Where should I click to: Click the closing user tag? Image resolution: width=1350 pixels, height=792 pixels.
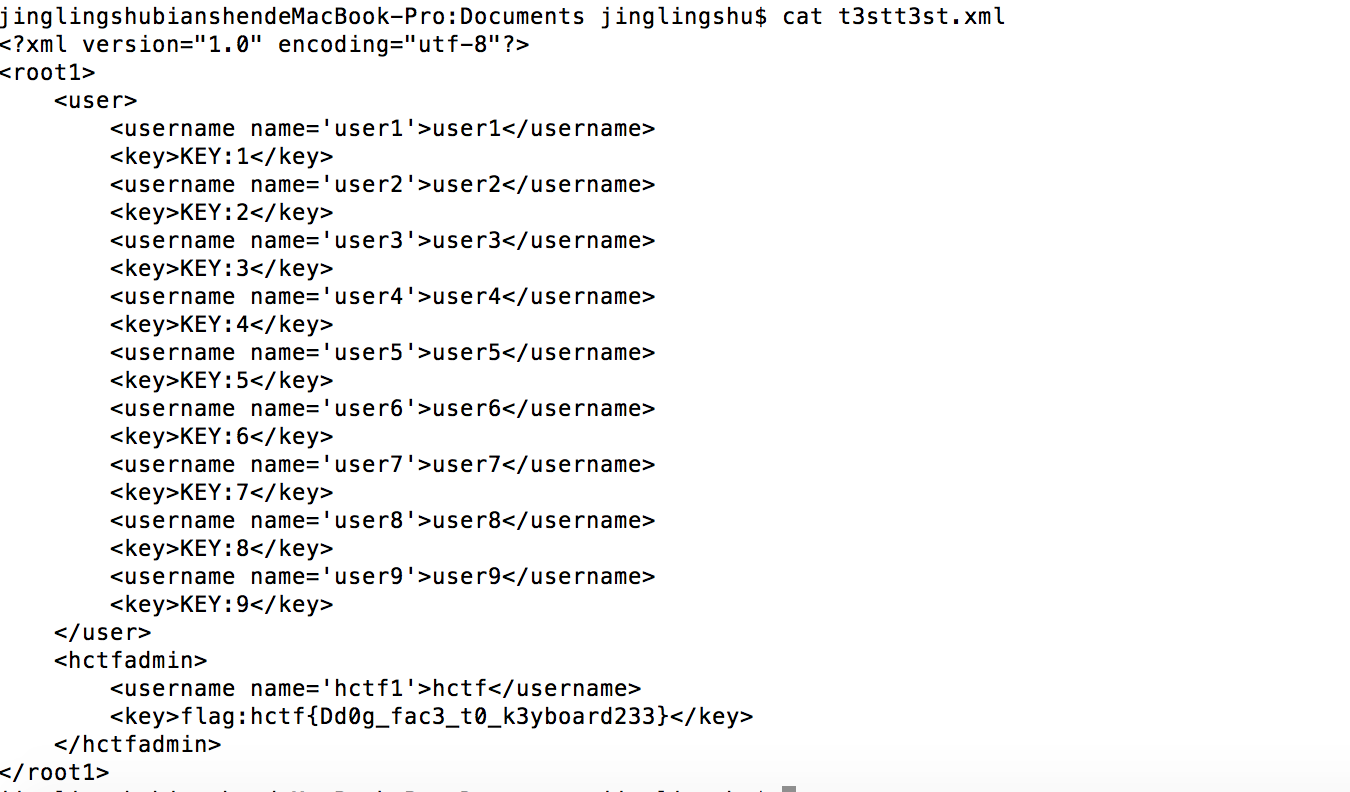(103, 633)
